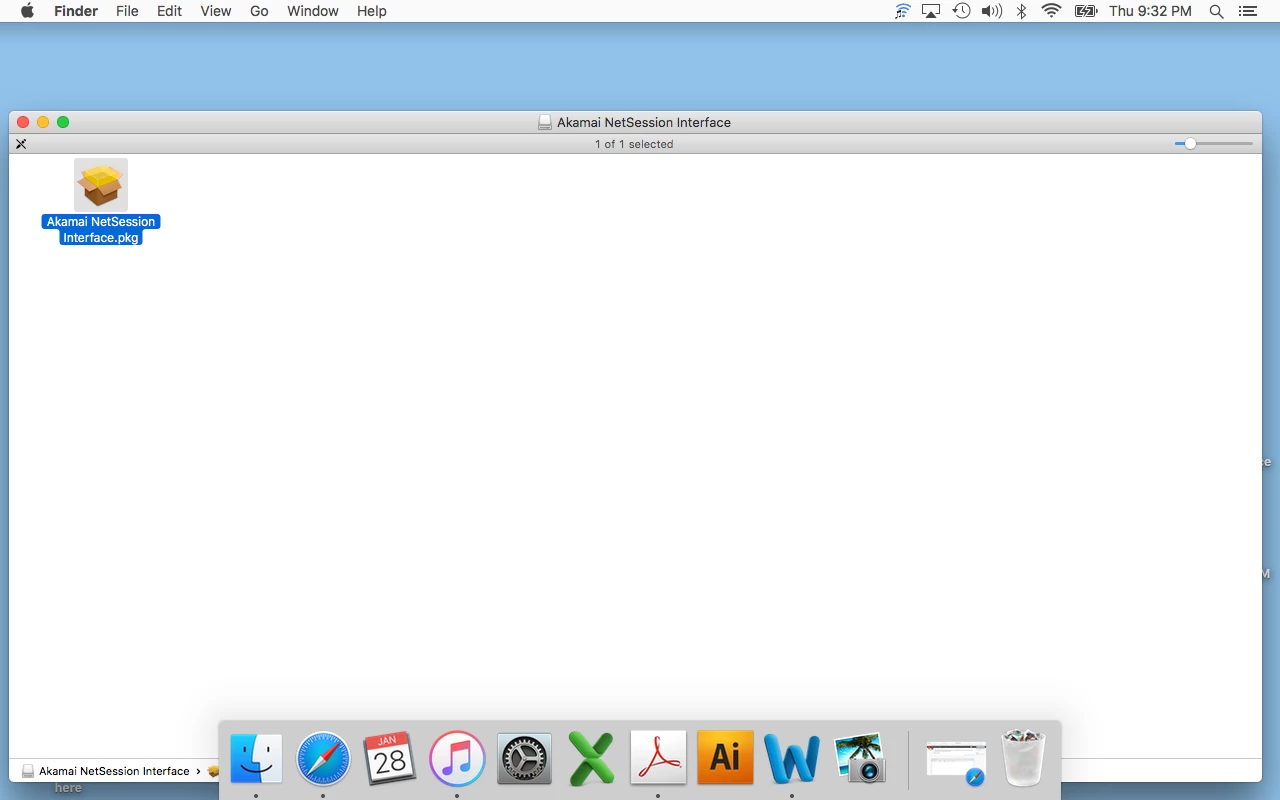The height and width of the screenshot is (800, 1280).
Task: Open the Help menu
Action: coord(372,11)
